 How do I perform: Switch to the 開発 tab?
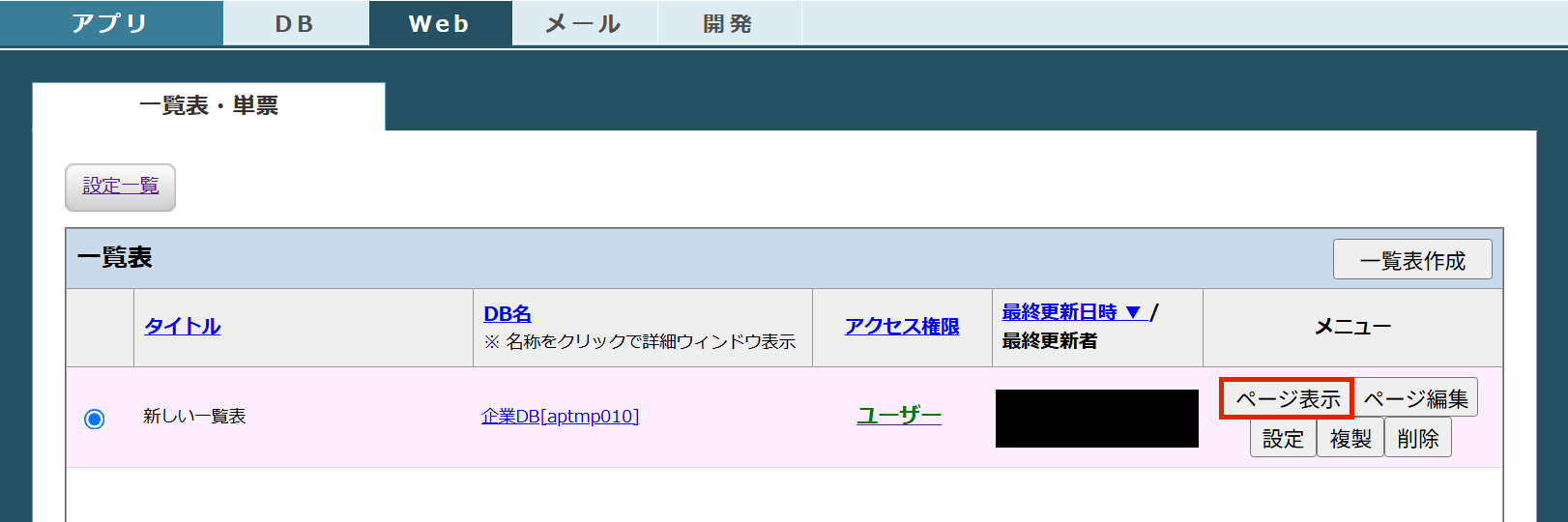729,23
